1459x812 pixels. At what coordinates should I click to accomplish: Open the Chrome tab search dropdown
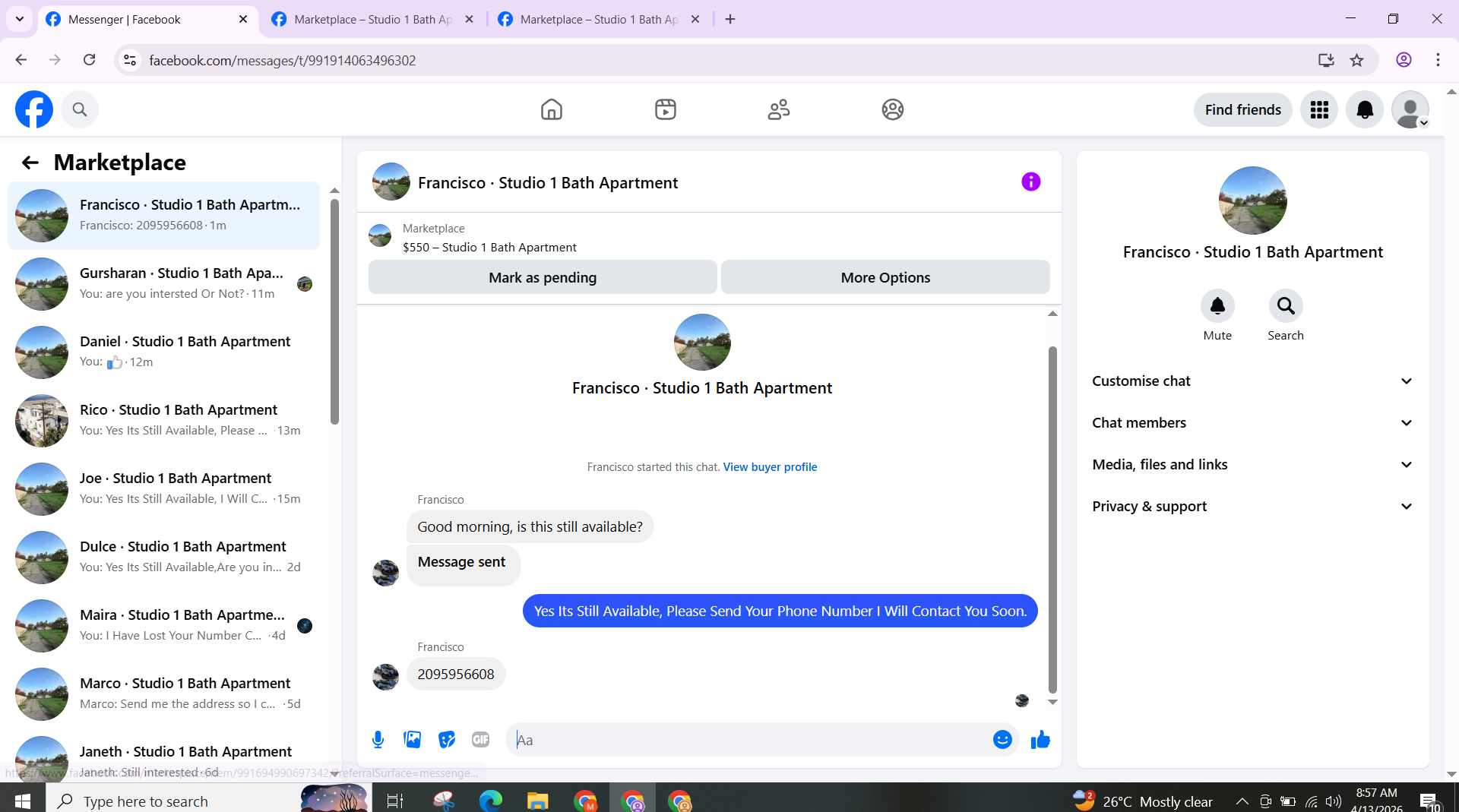20,19
